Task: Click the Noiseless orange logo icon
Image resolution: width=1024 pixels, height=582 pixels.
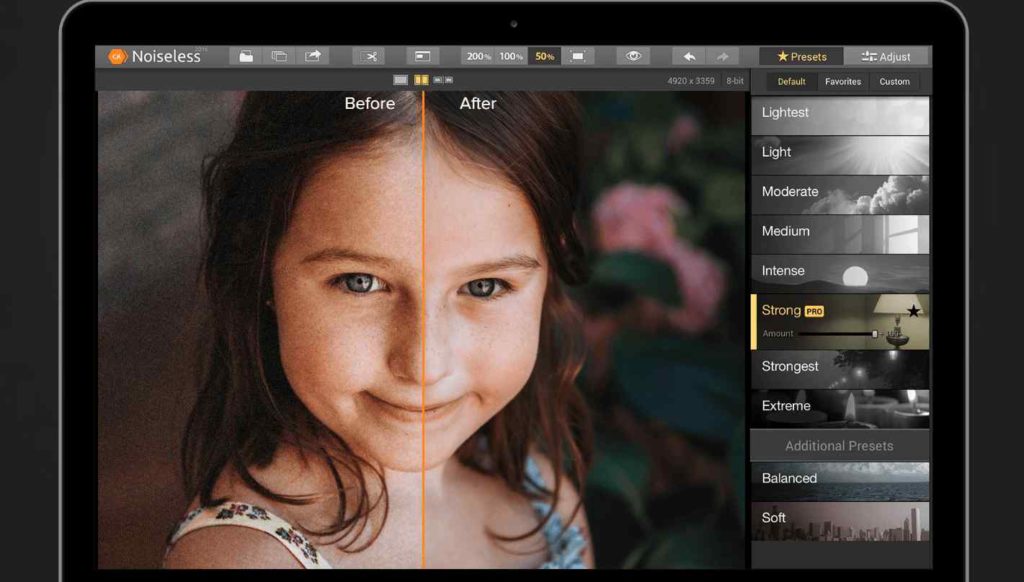Action: coord(117,56)
